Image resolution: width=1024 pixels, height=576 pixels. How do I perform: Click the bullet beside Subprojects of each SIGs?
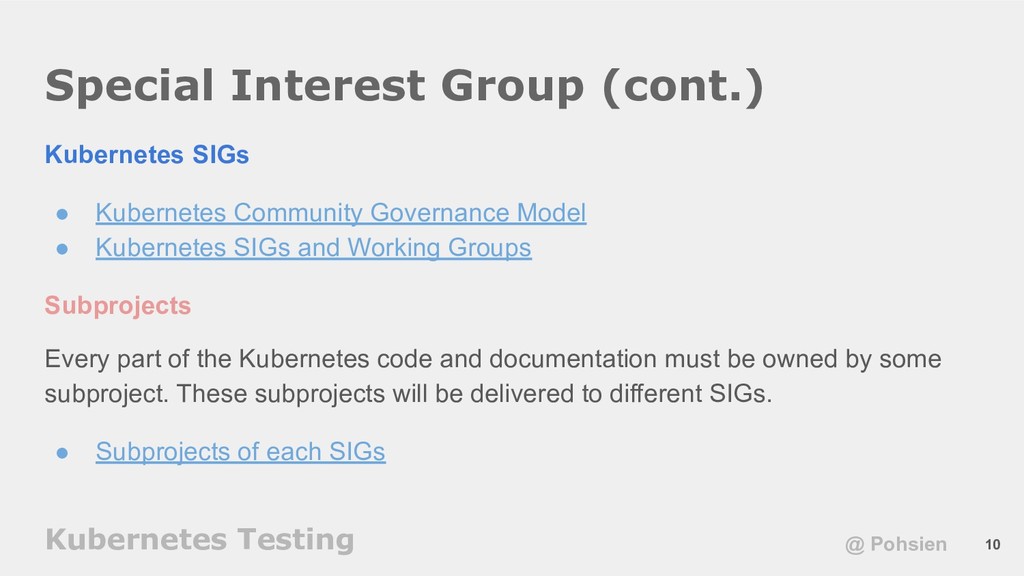pyautogui.click(x=63, y=453)
